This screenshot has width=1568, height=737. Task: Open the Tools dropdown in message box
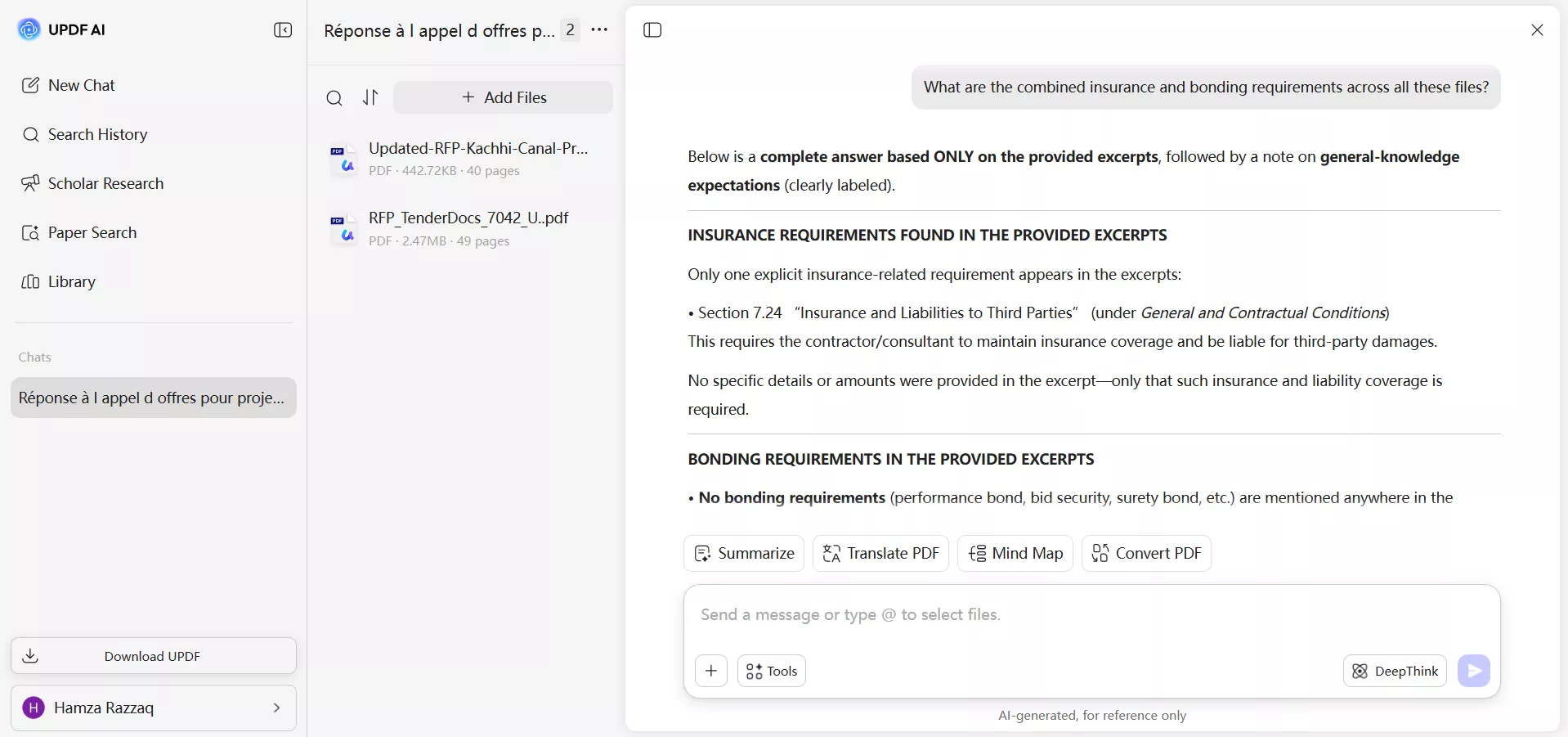coord(772,671)
